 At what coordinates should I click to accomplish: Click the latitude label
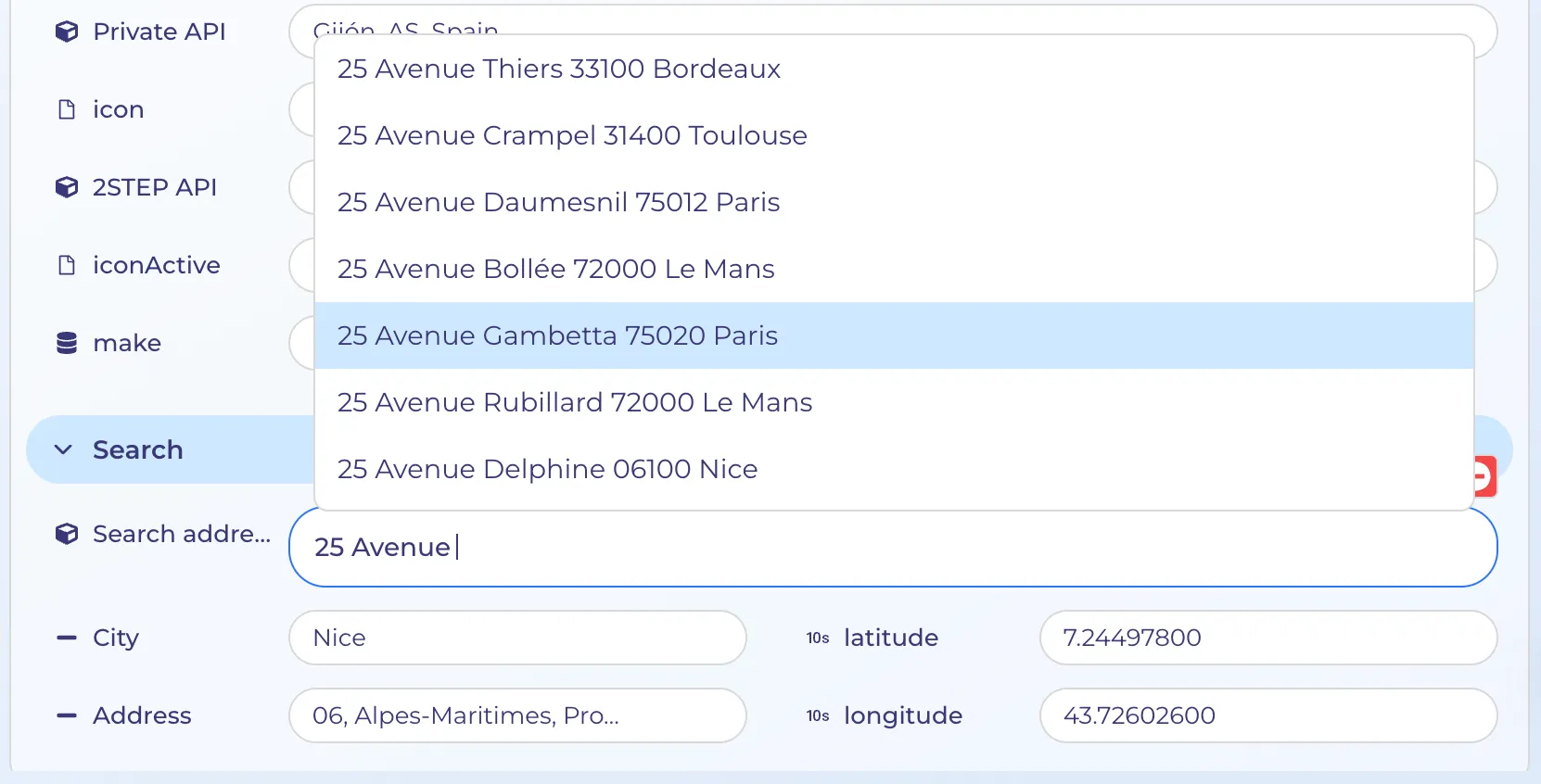[891, 638]
